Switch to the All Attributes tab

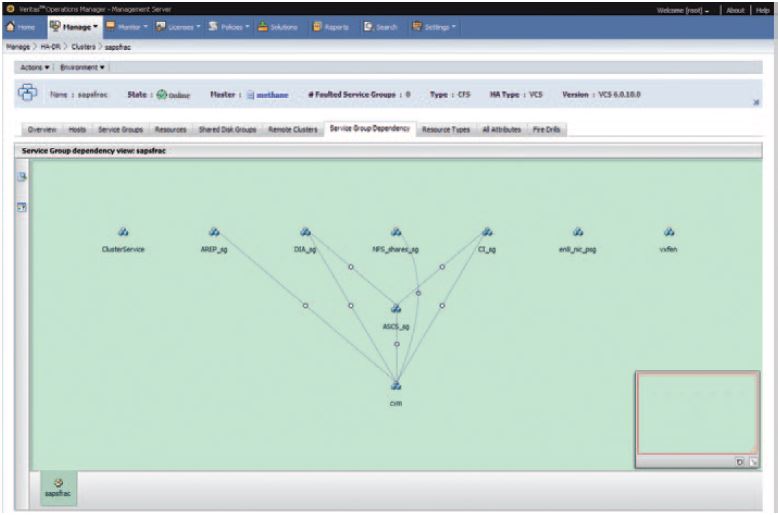pos(502,129)
